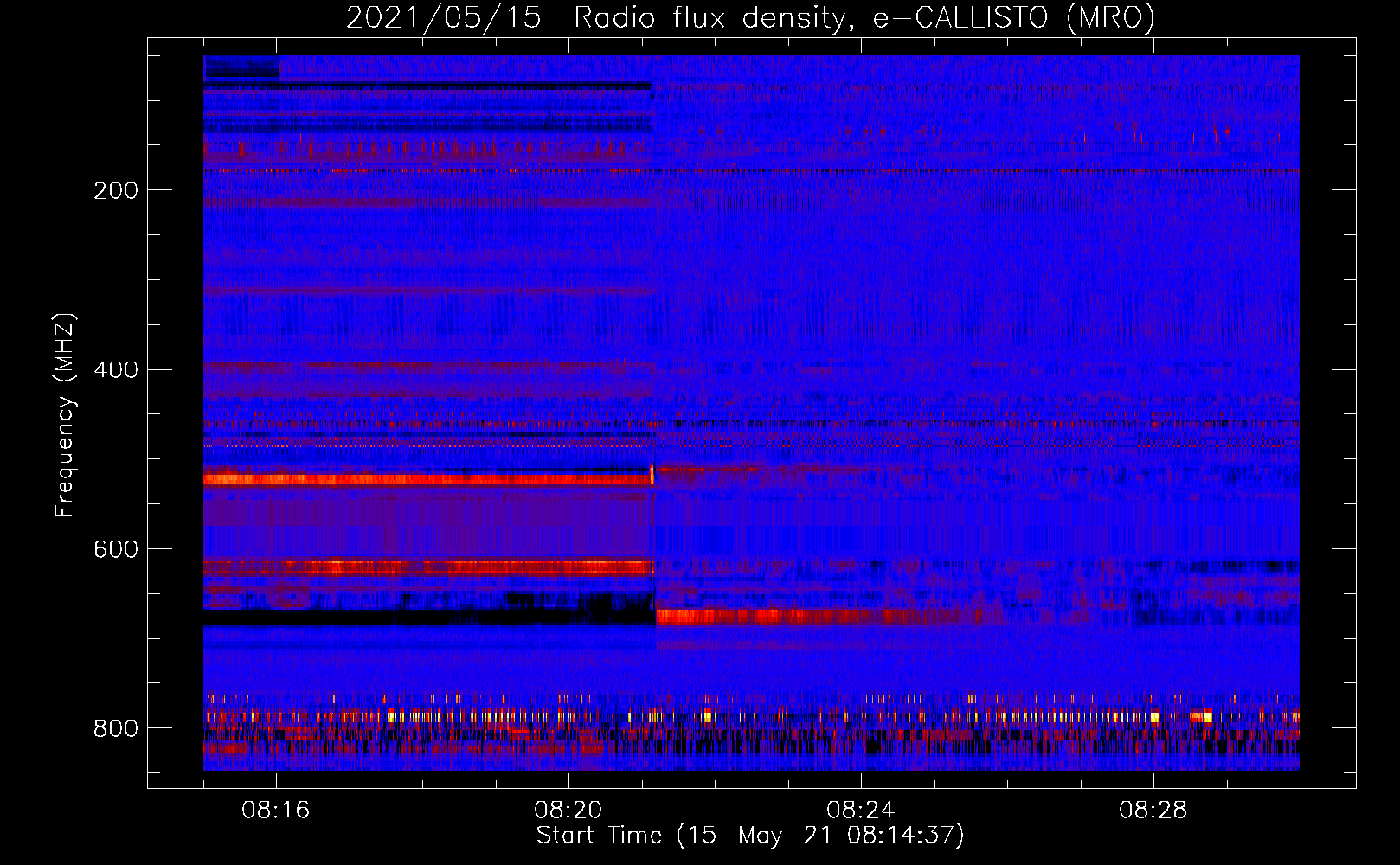Screen dimensions: 1400x865
Task: Click the '08:24' time tick label
Action: [861, 811]
